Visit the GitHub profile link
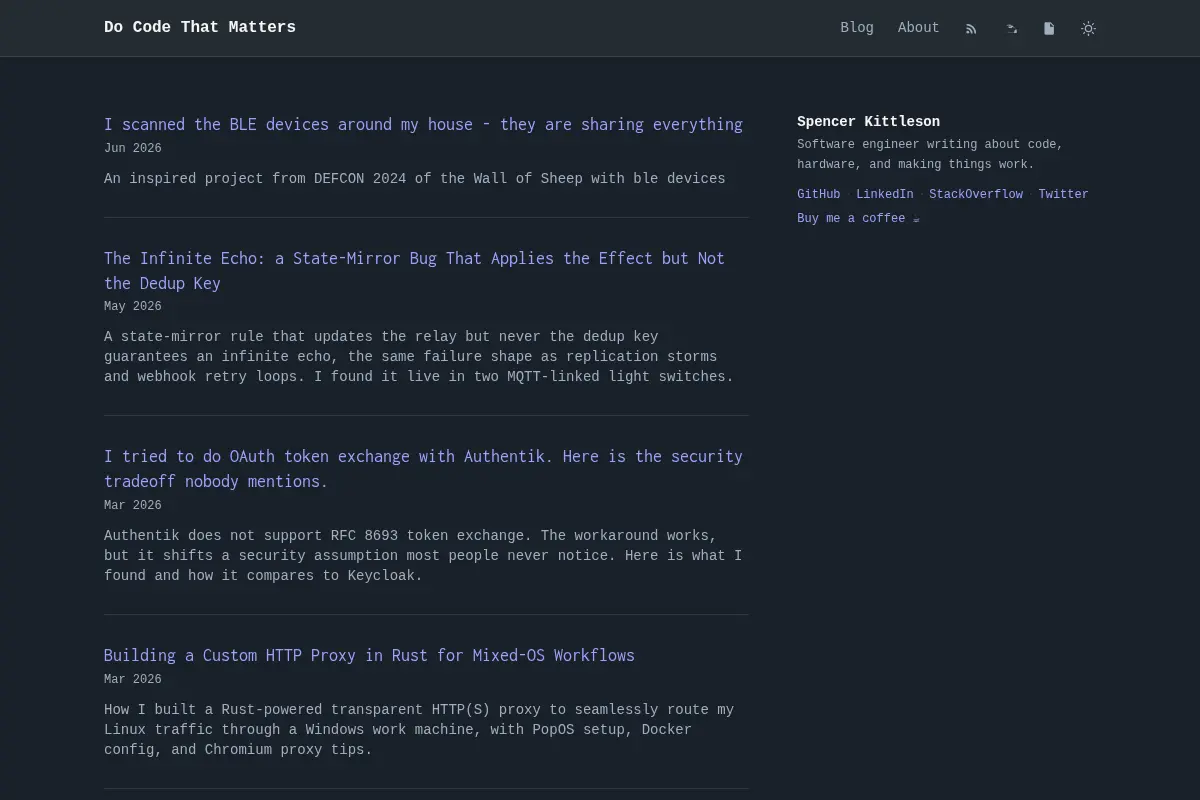1200x800 pixels. 818,194
